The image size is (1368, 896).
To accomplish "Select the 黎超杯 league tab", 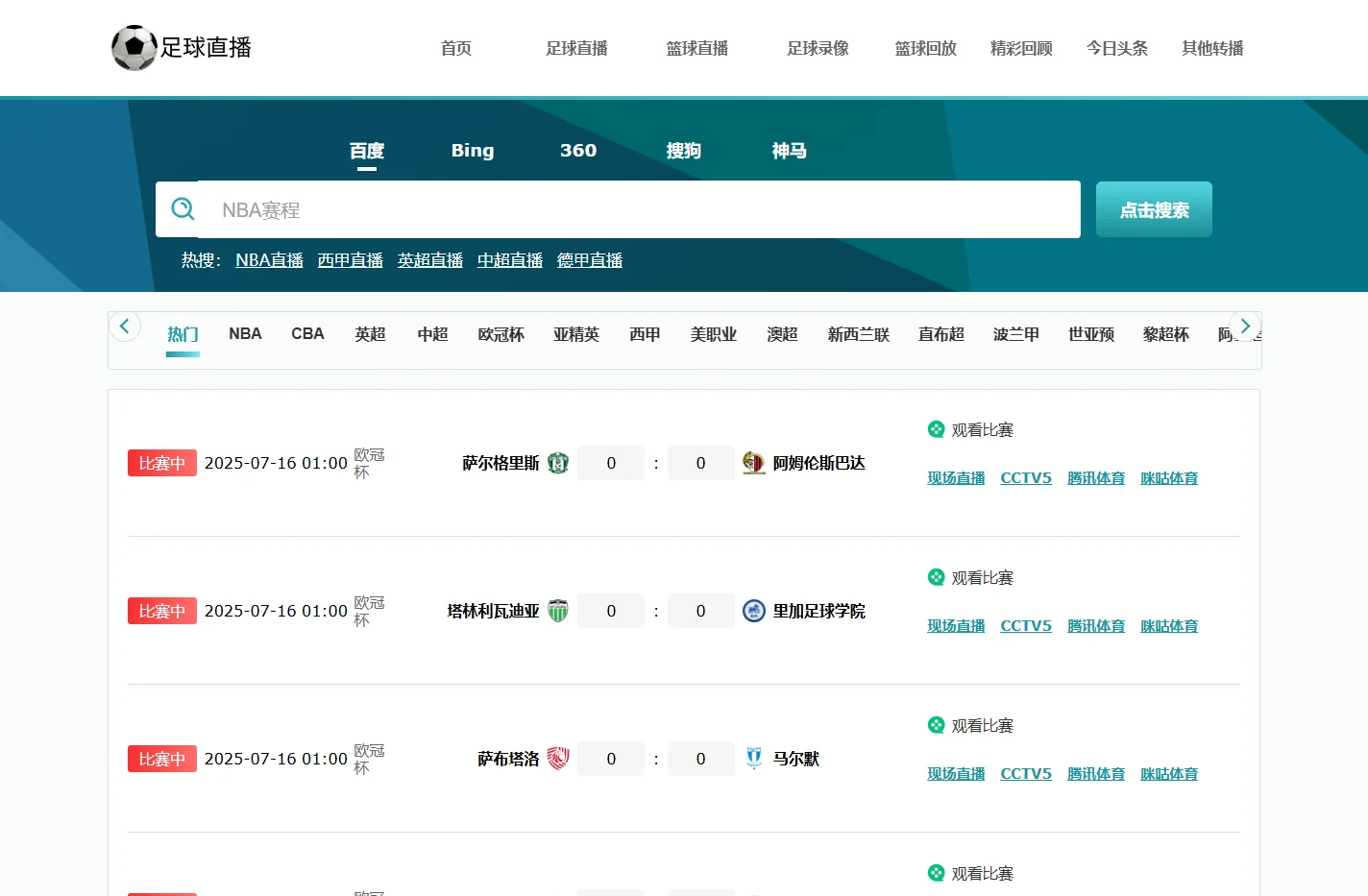I will point(1166,334).
